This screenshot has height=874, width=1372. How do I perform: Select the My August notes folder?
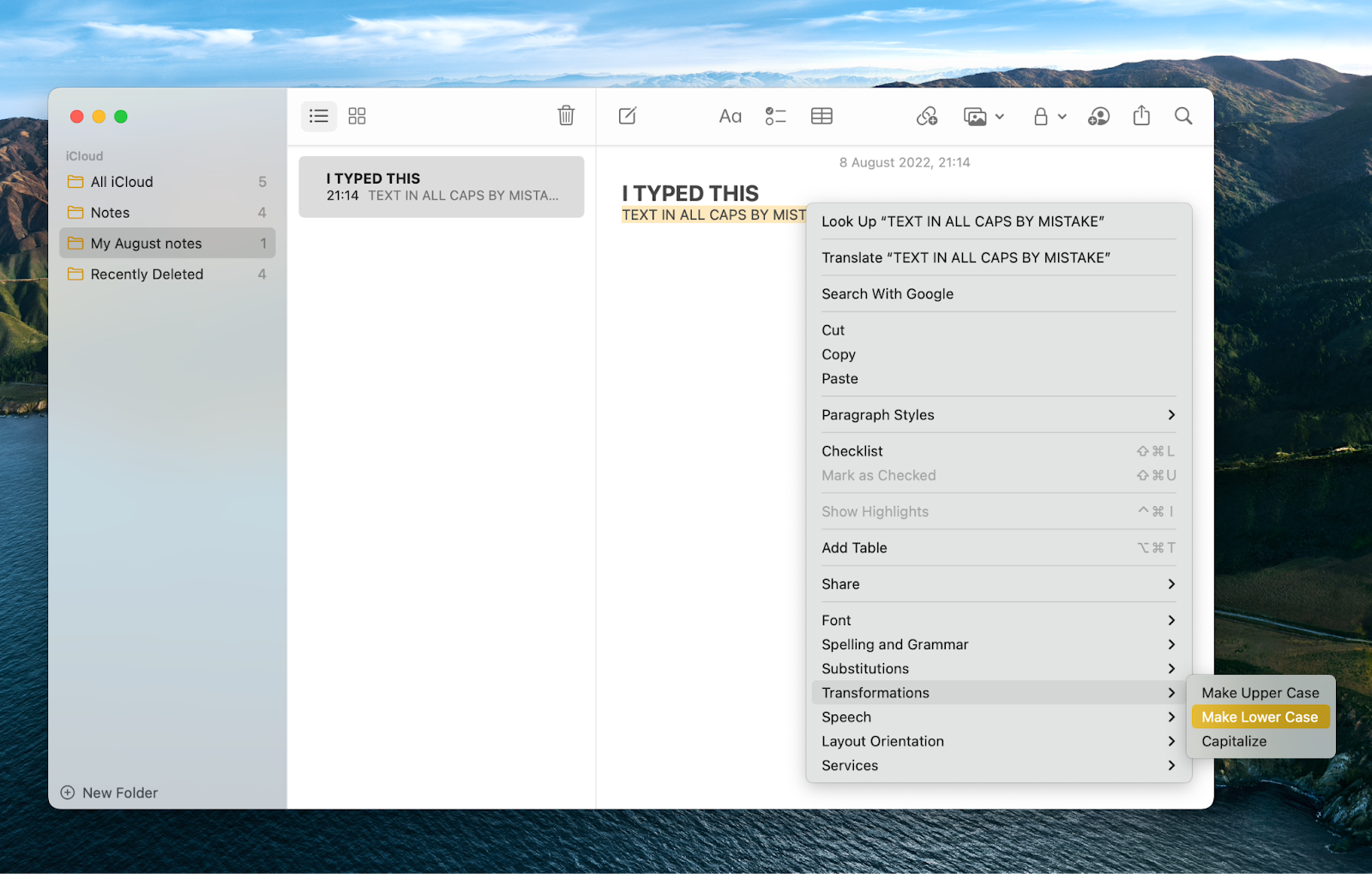144,243
